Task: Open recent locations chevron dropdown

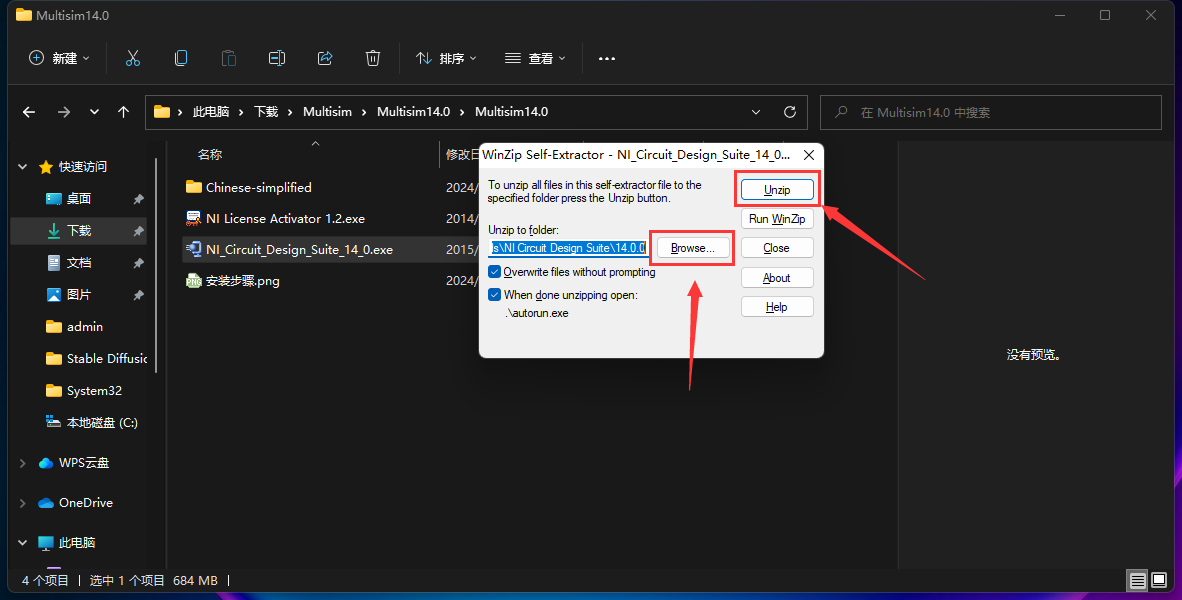Action: point(94,112)
